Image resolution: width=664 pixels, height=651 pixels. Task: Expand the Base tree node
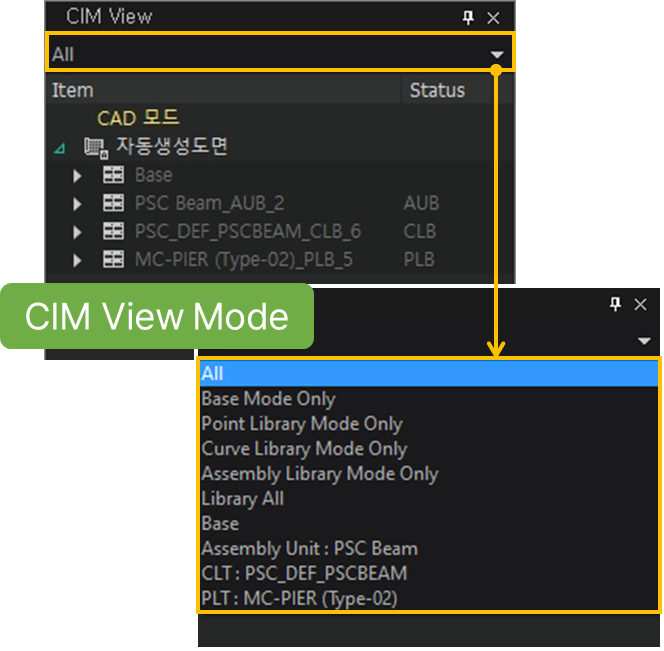coord(77,176)
